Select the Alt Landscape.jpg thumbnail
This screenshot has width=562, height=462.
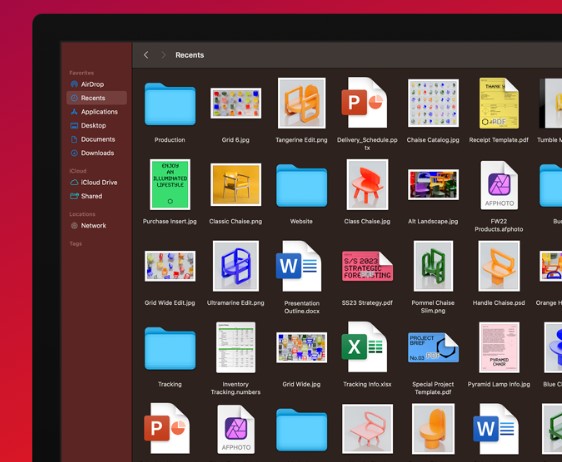(433, 185)
